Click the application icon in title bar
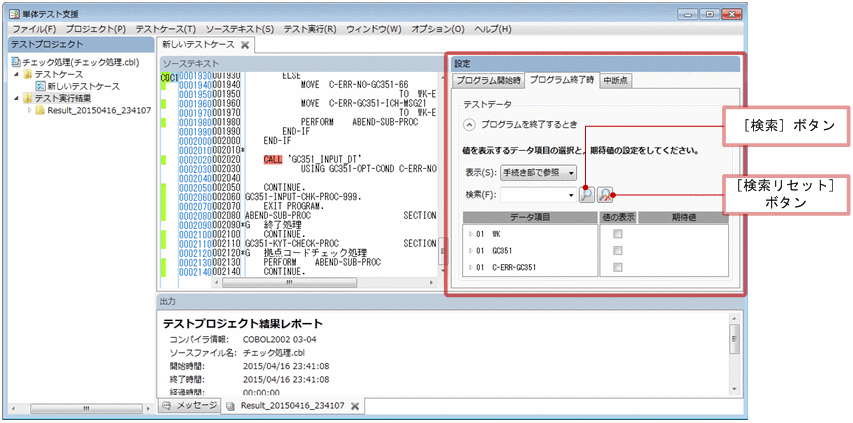Viewport: 853px width, 423px height. (x=16, y=14)
